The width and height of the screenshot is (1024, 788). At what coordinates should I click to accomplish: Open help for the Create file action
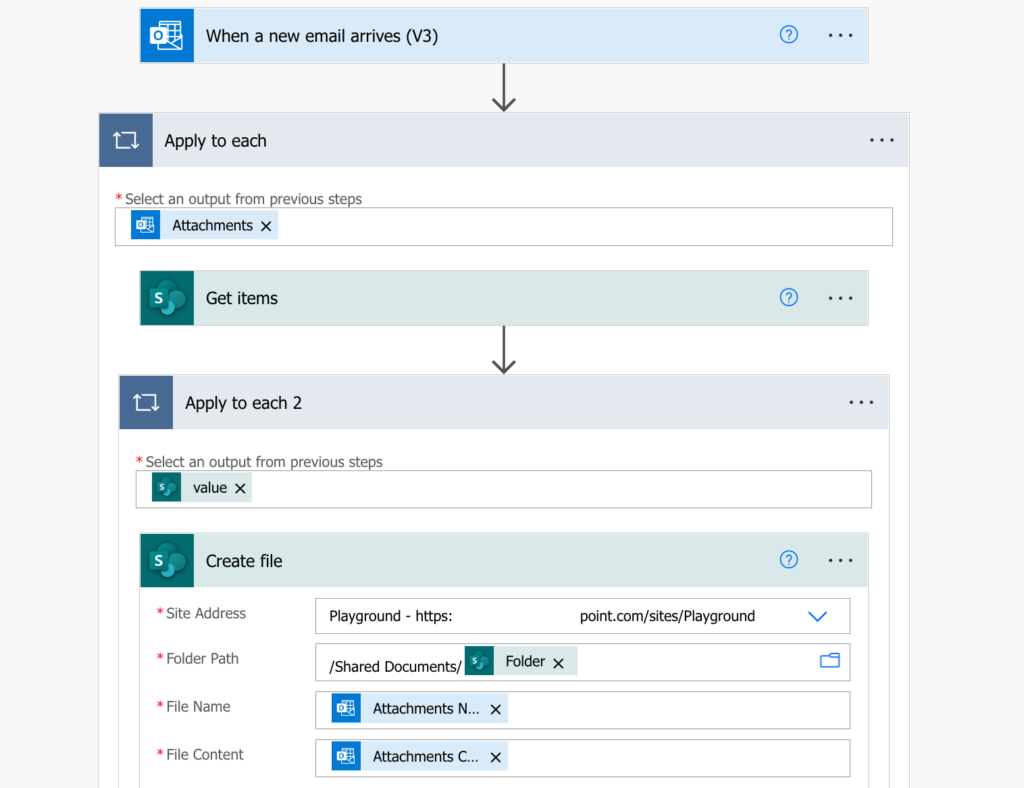[x=788, y=559]
